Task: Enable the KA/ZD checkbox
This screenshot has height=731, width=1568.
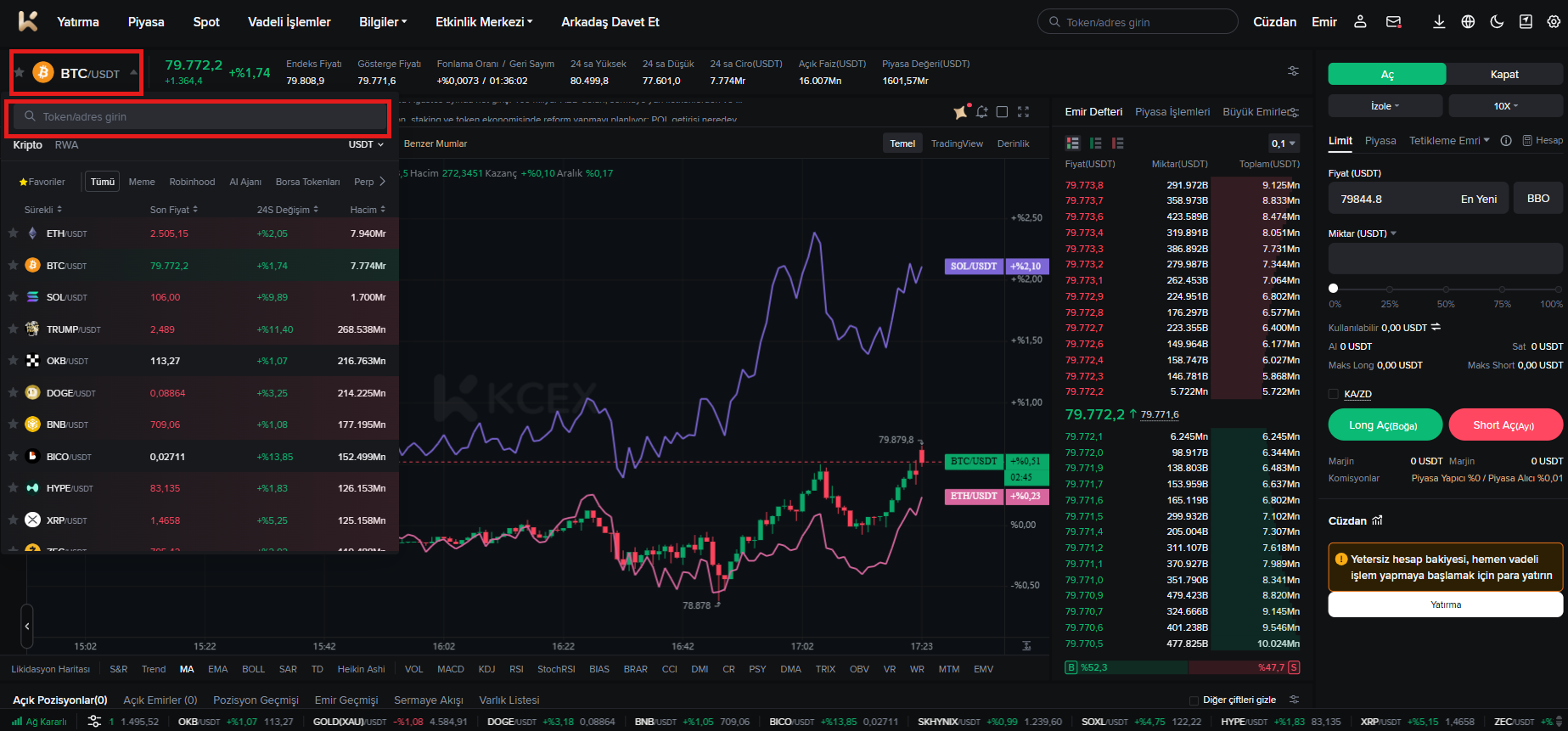Action: pos(1333,394)
